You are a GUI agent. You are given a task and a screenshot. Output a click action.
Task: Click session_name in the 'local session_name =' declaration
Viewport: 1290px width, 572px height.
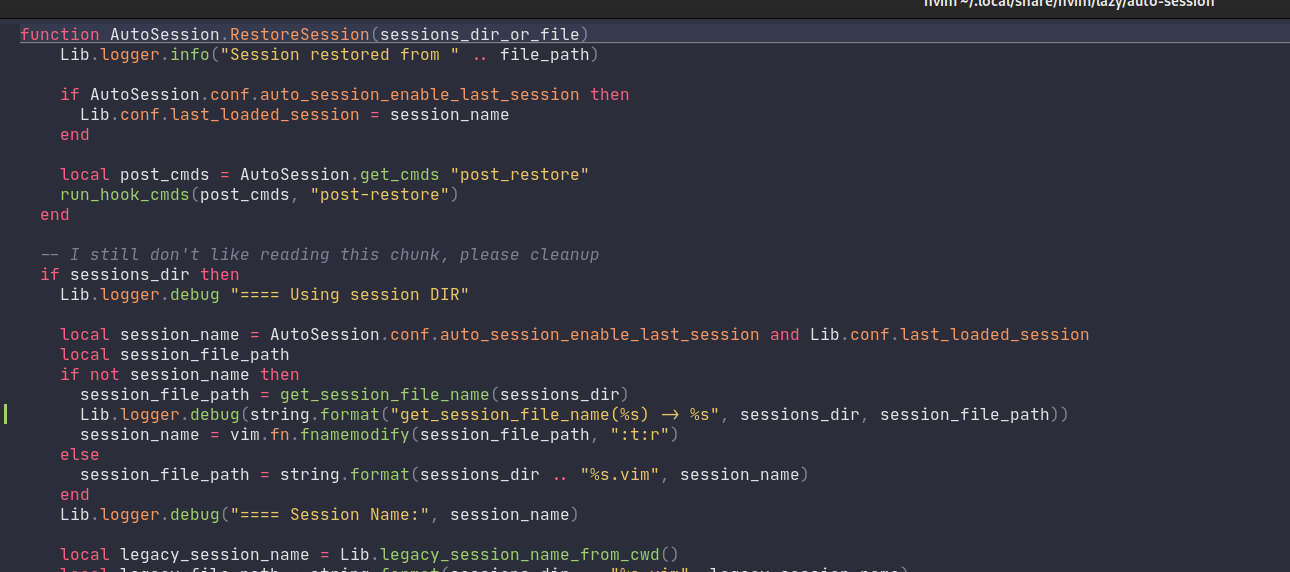tap(180, 335)
